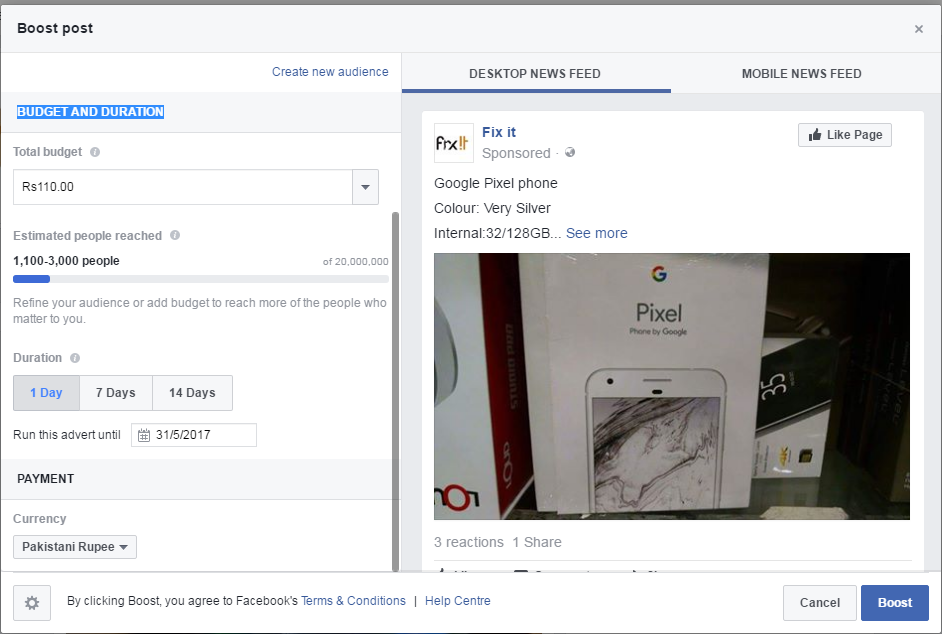Click the Sponsored label

coord(516,153)
